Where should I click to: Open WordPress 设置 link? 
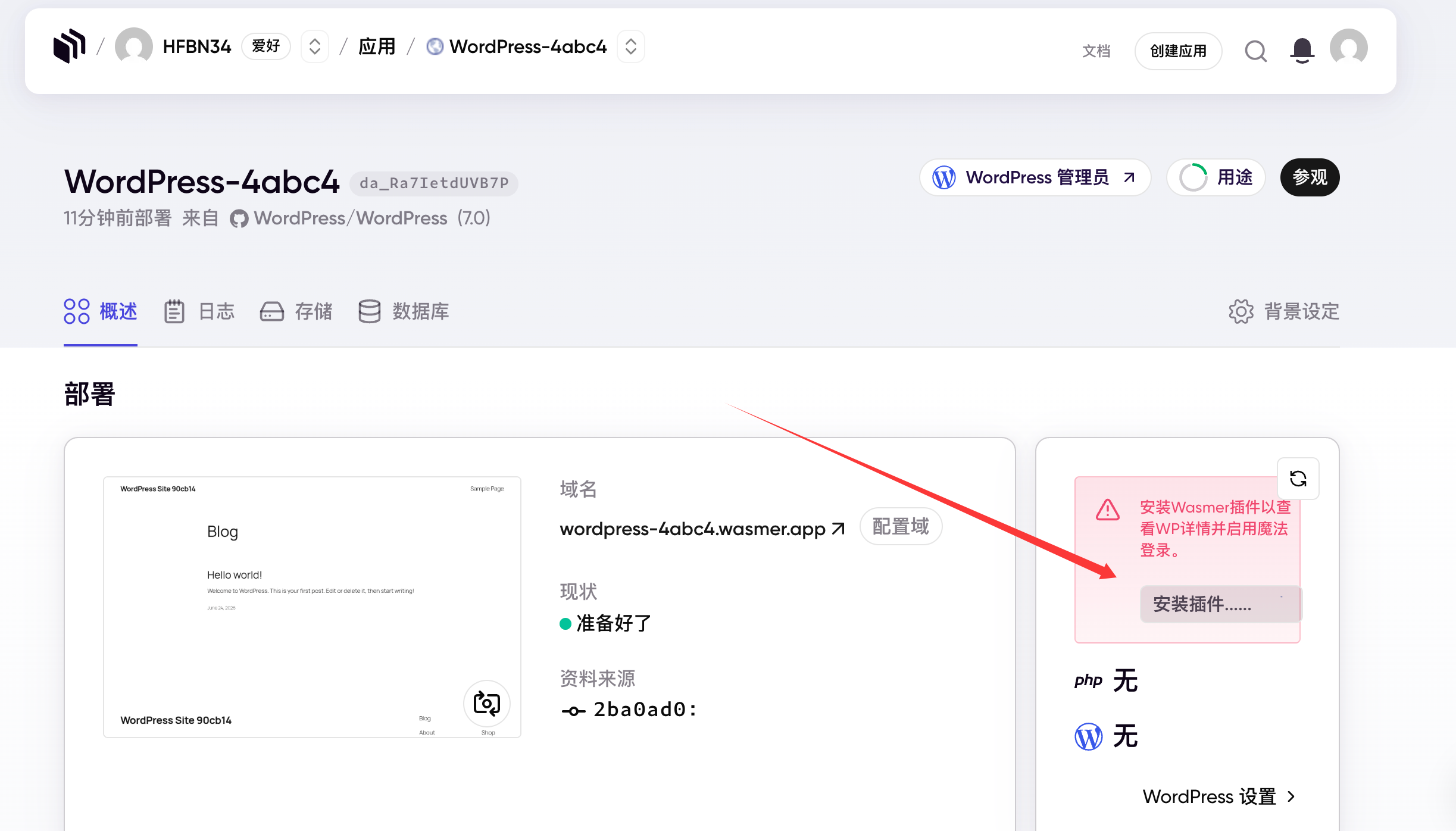tap(1219, 796)
